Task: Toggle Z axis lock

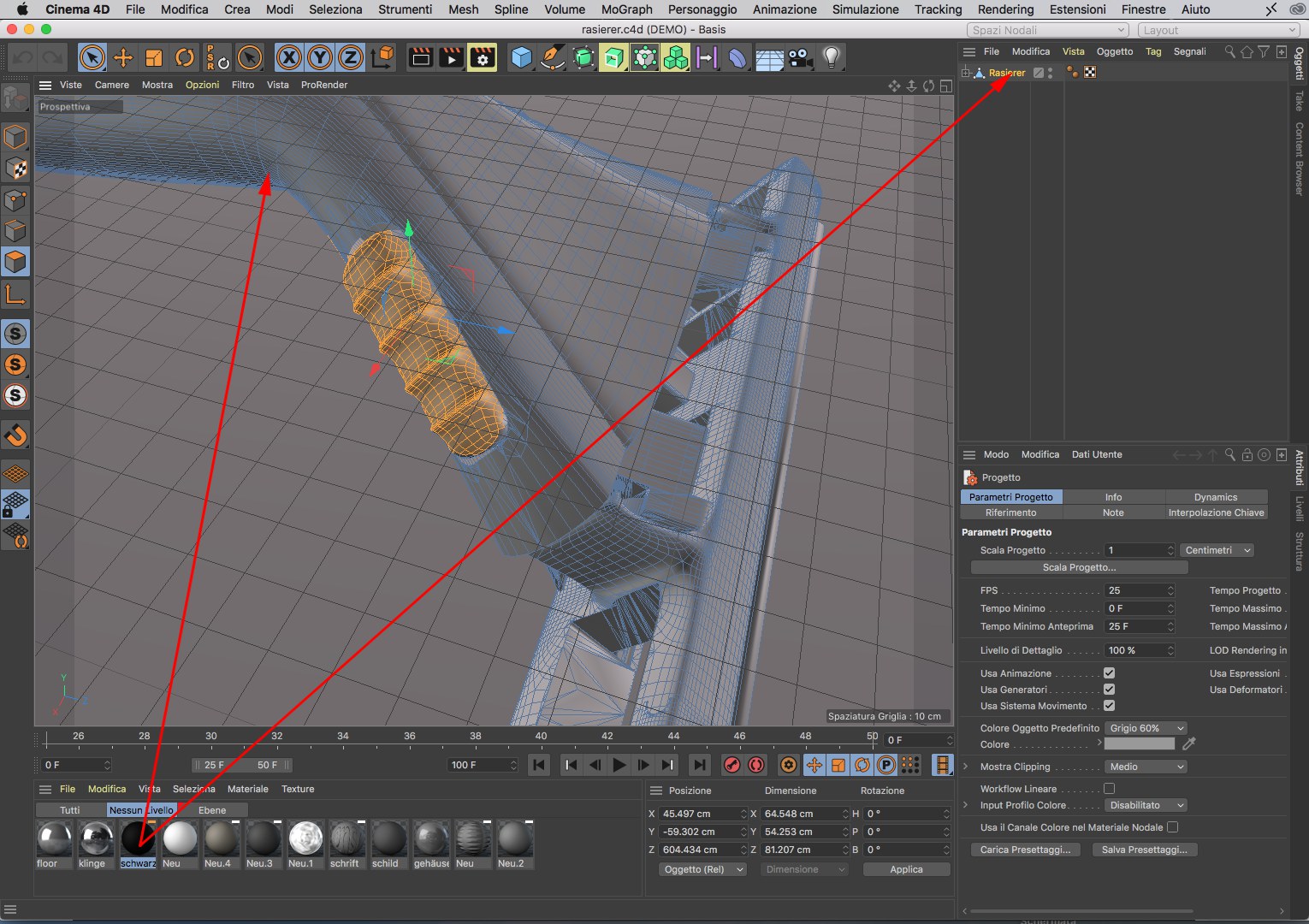Action: (x=351, y=58)
